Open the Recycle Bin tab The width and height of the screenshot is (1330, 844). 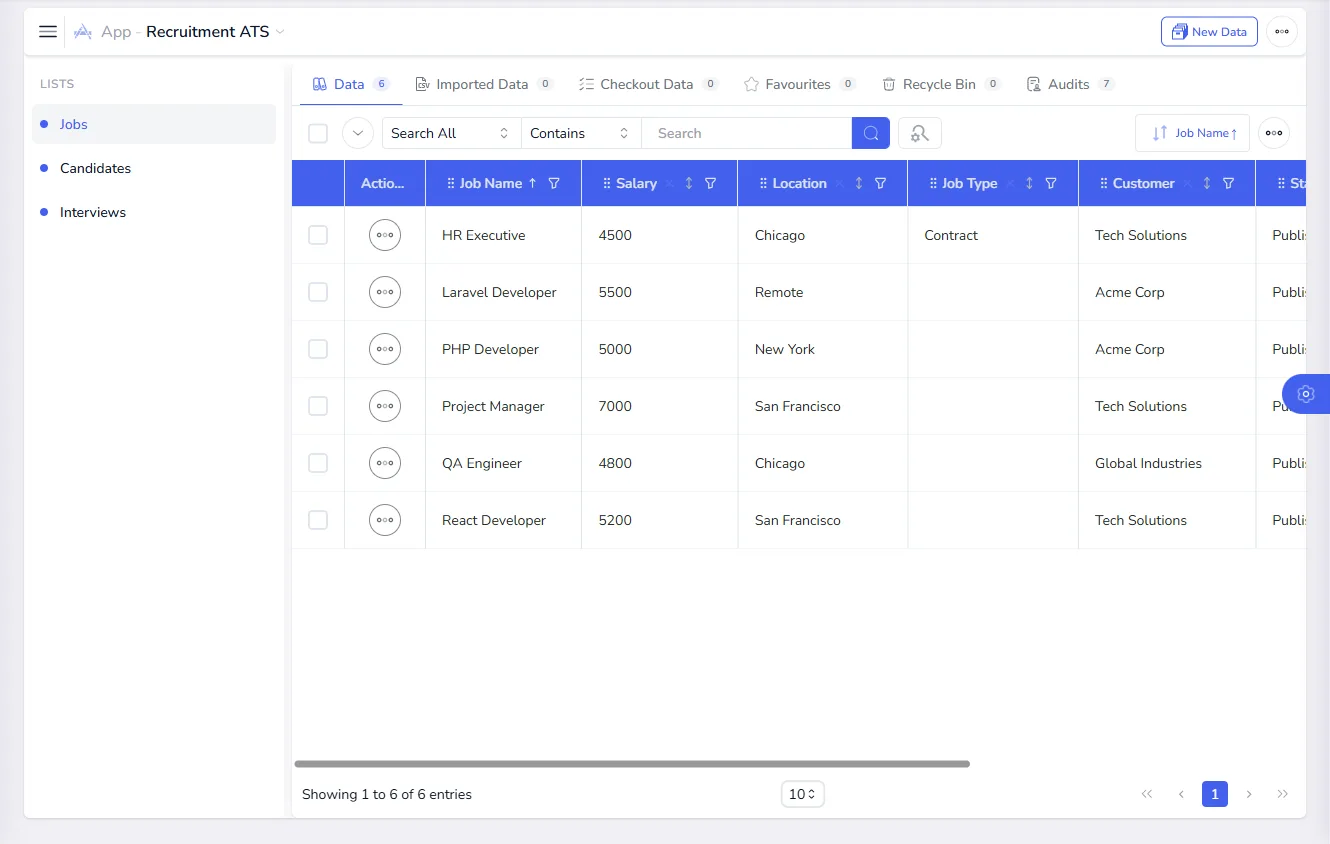pyautogui.click(x=941, y=84)
